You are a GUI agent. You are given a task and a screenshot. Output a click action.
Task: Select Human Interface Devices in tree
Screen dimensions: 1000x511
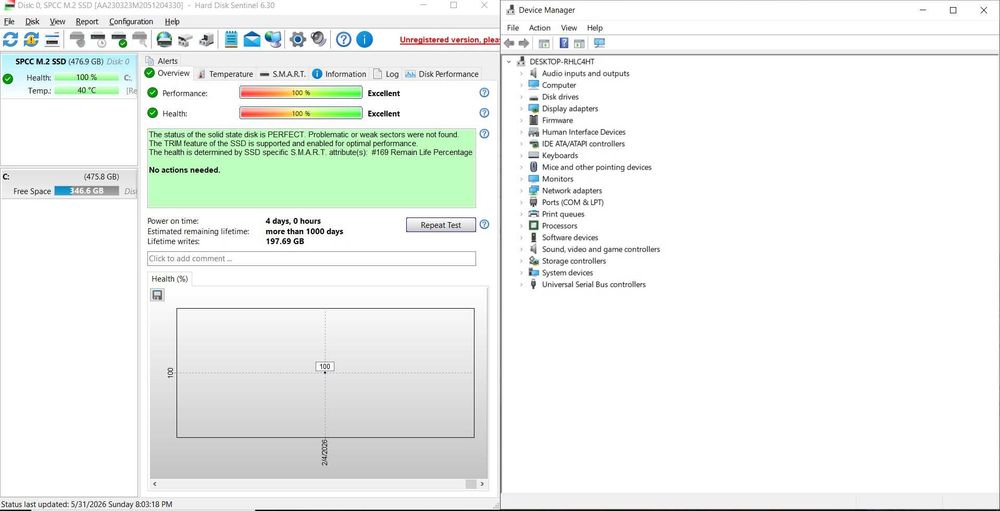coord(584,132)
